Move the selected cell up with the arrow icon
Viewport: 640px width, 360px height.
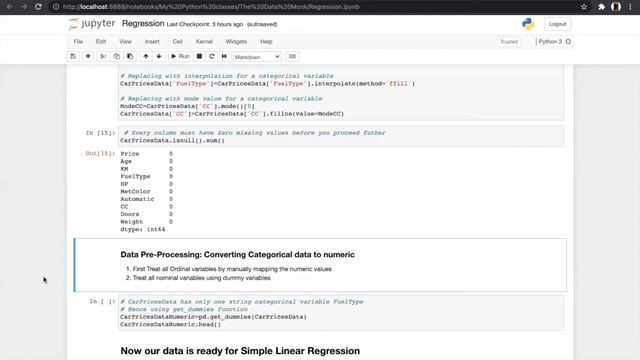click(146, 56)
